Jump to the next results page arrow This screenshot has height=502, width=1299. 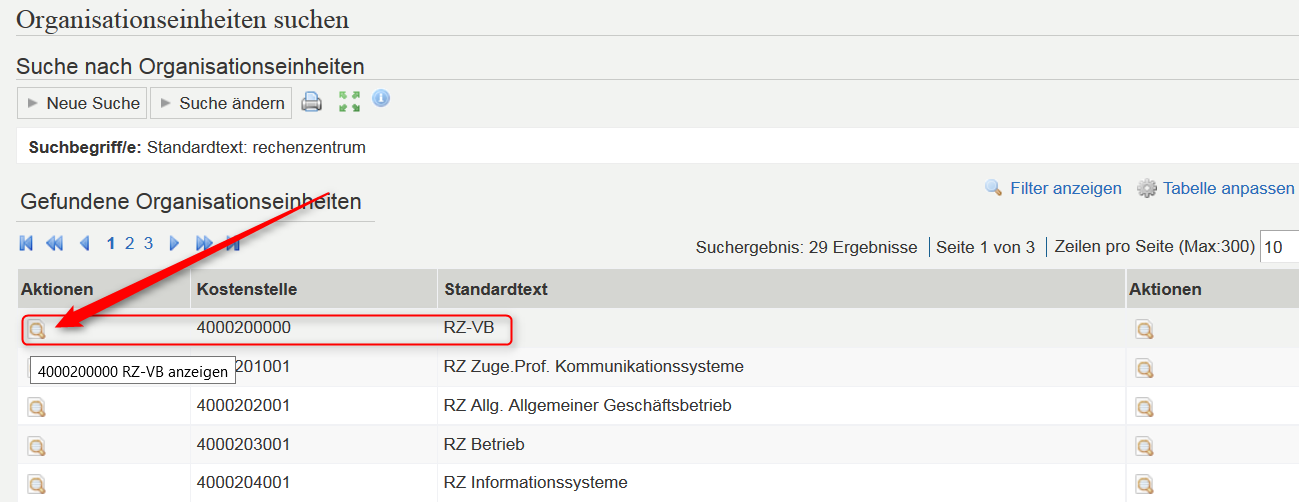[174, 243]
